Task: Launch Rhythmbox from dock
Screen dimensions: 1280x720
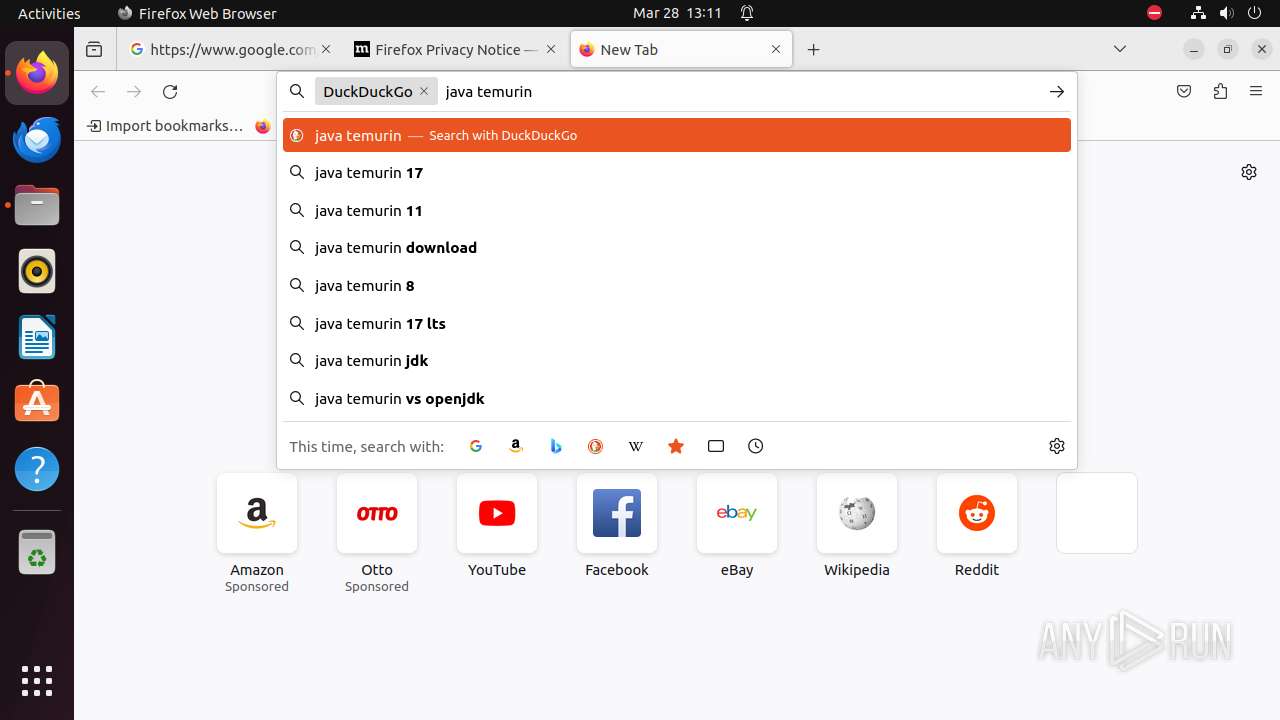Action: click(37, 271)
